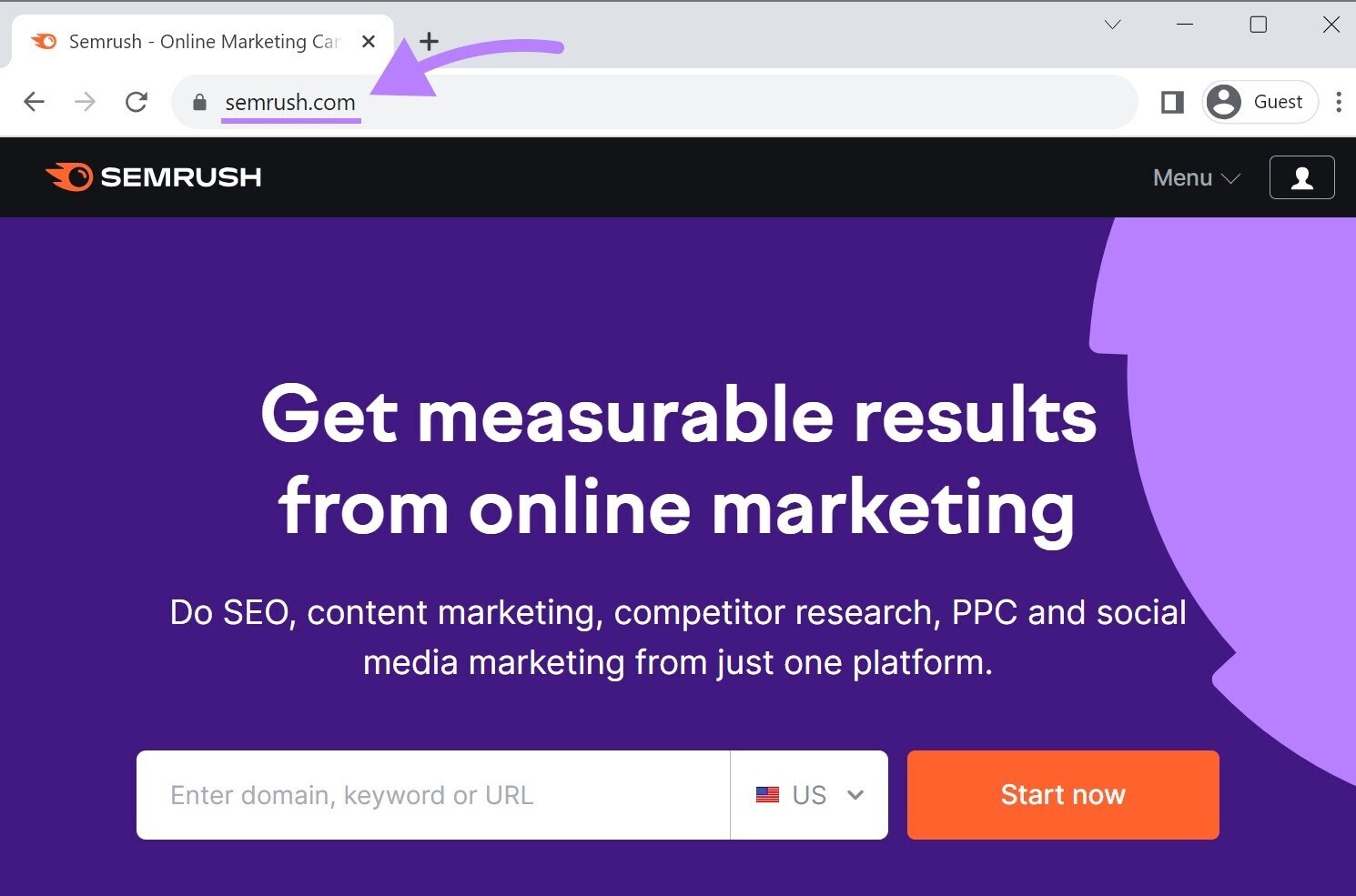
Task: Reload the Semrush page
Action: pyautogui.click(x=137, y=102)
